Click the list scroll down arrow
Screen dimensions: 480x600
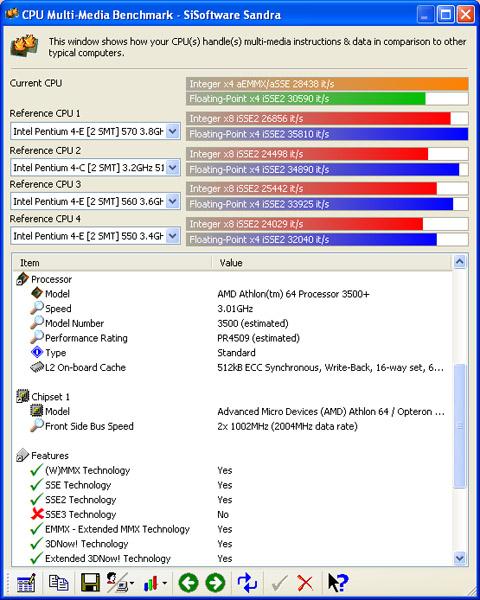(x=459, y=558)
